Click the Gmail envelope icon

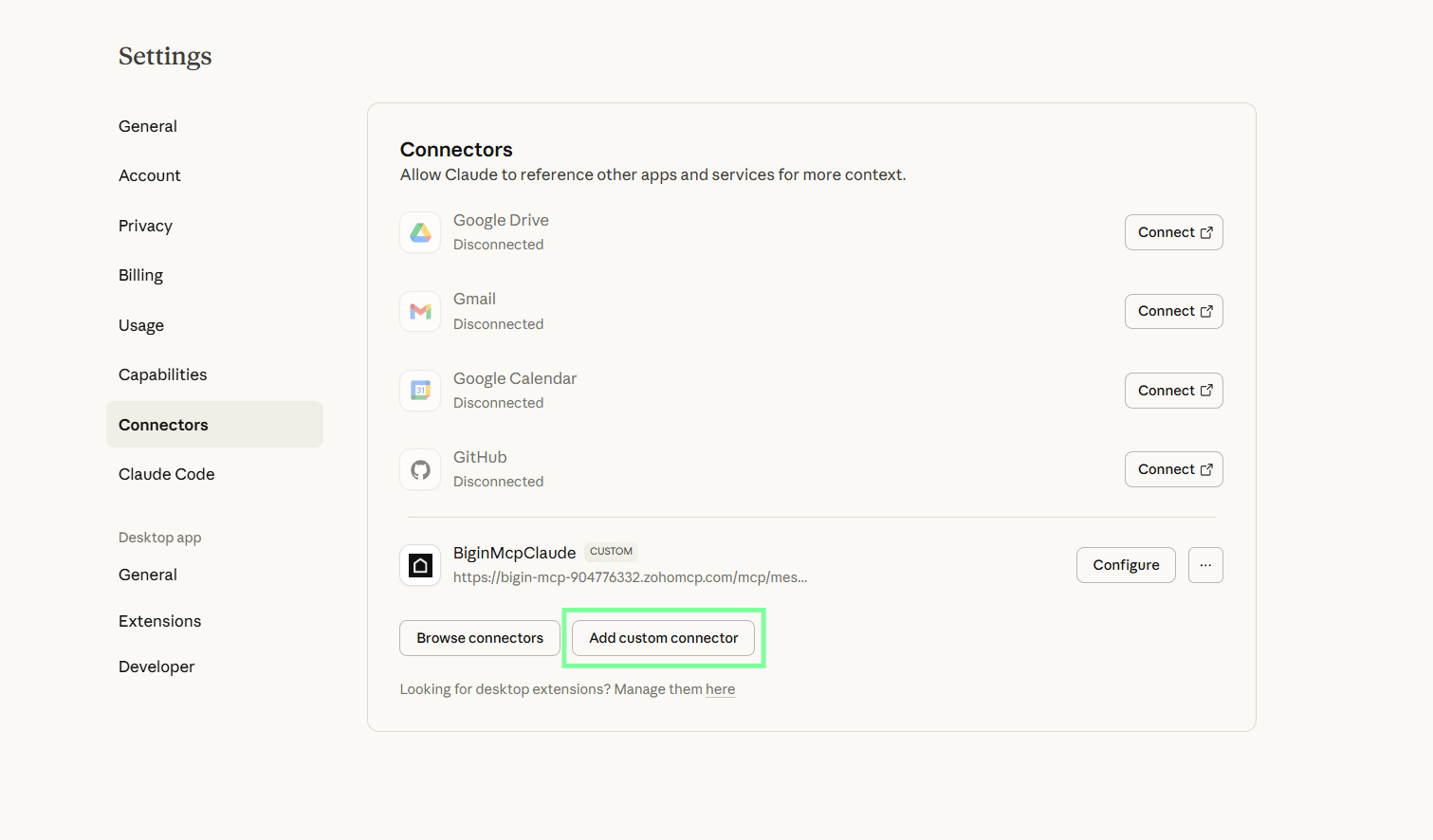pyautogui.click(x=420, y=311)
